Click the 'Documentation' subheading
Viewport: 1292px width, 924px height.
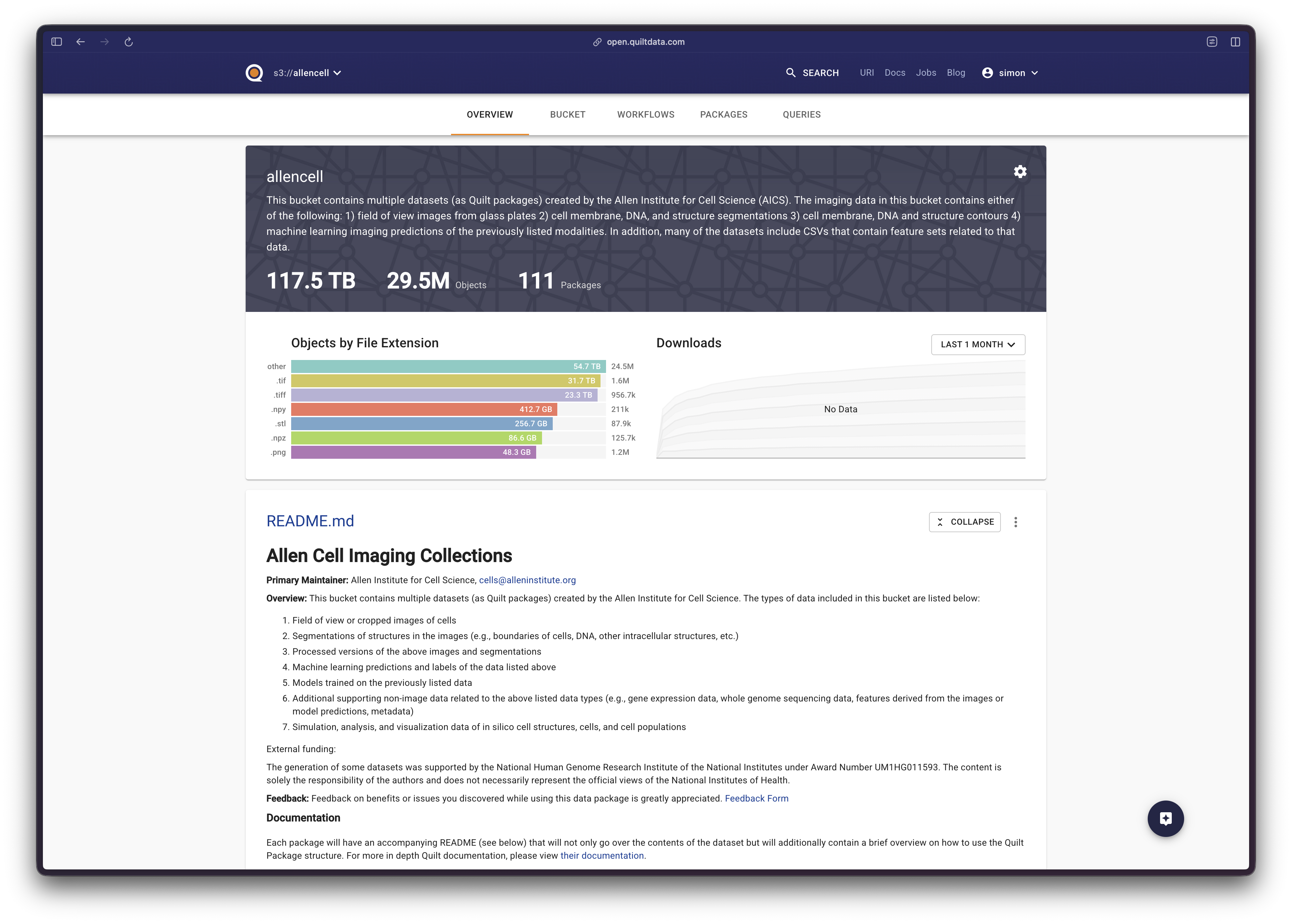click(x=303, y=818)
